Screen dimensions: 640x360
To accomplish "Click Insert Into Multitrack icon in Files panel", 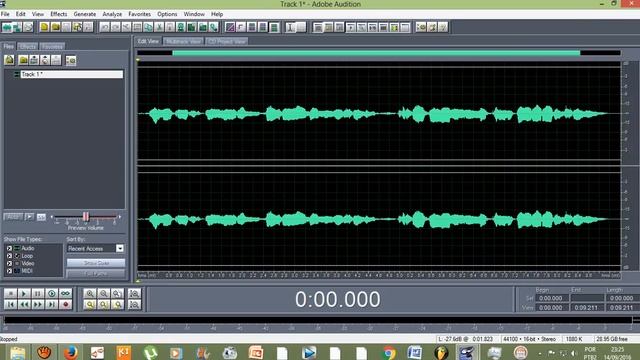I will (34, 60).
